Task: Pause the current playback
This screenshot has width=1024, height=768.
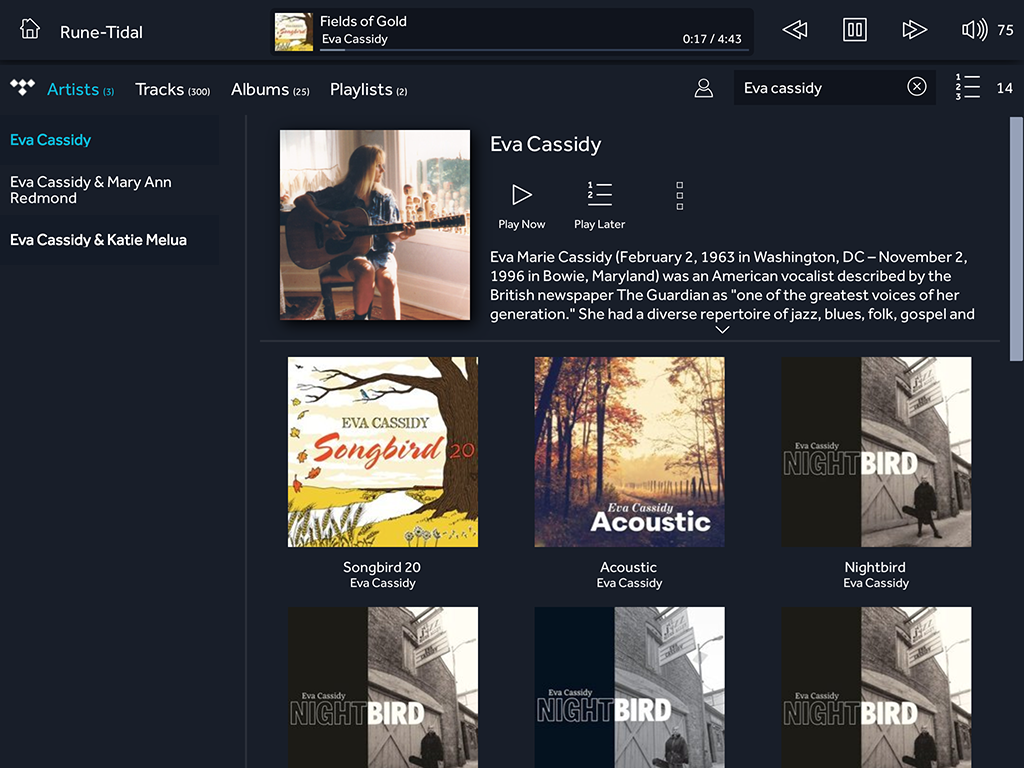Action: point(854,30)
